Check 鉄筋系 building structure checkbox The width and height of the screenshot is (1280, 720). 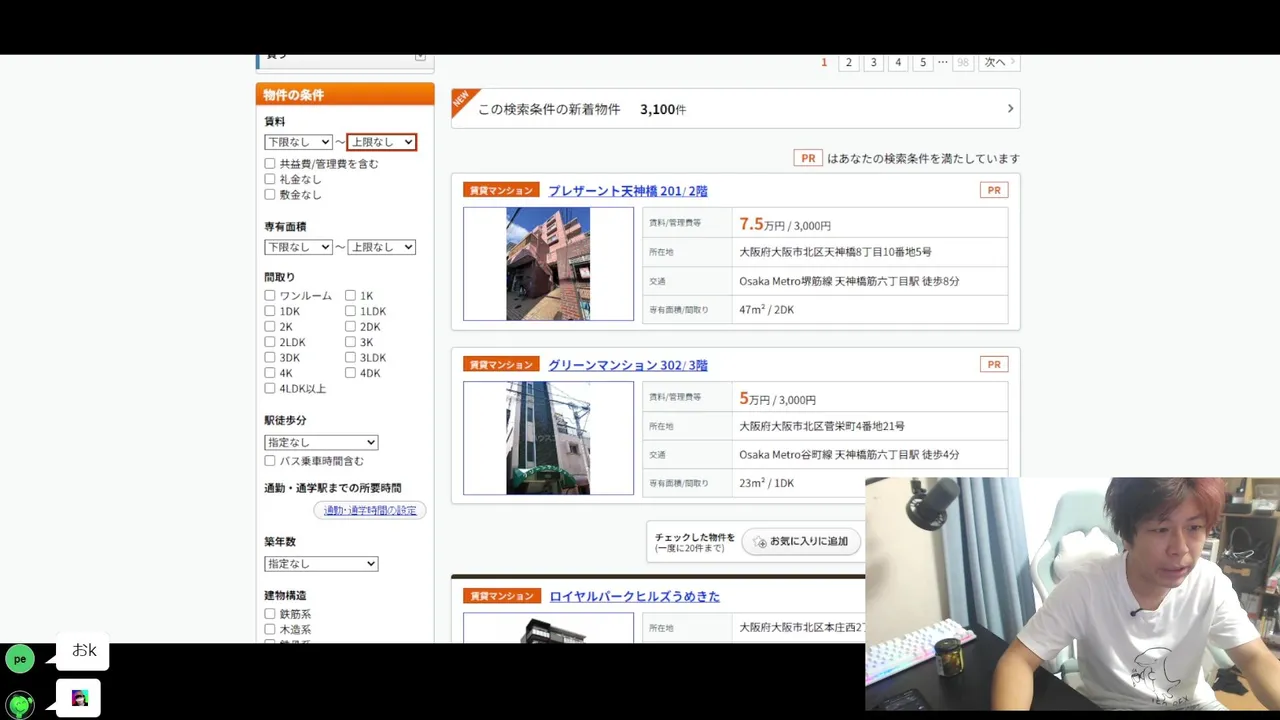coord(270,614)
